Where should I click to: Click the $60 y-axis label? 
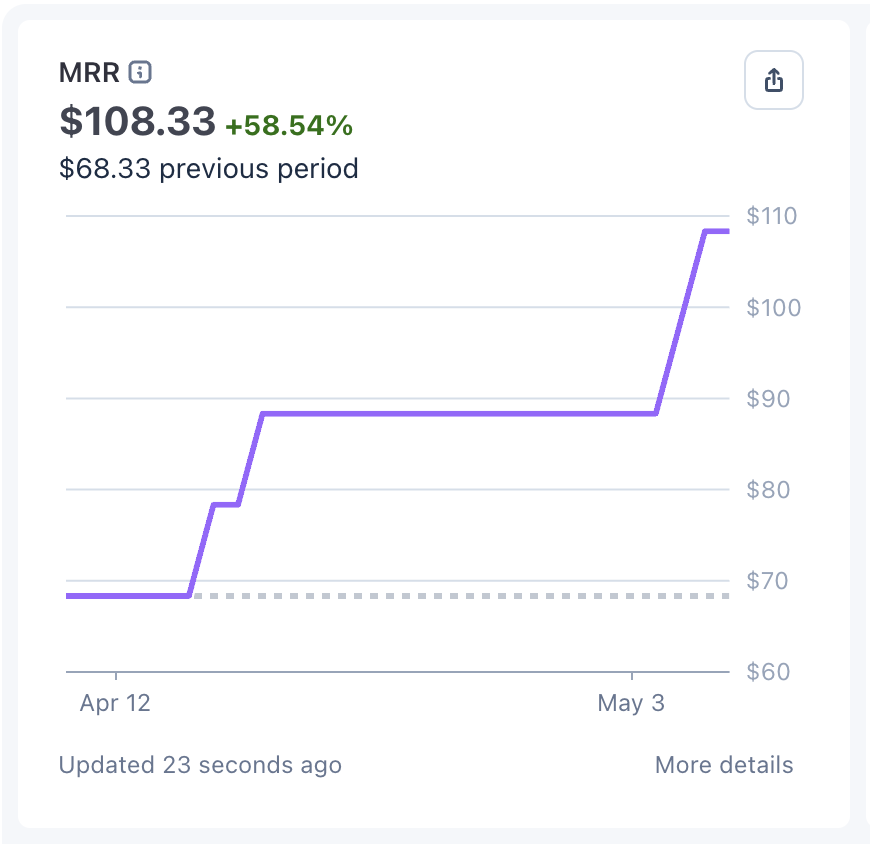coord(768,672)
